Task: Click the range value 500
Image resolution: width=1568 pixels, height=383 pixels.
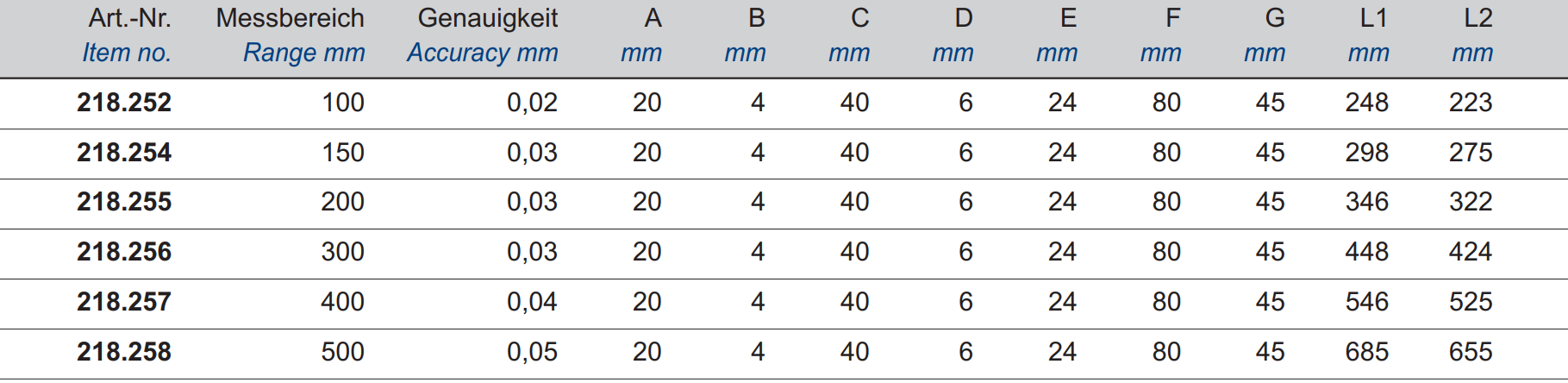Action: pyautogui.click(x=343, y=352)
